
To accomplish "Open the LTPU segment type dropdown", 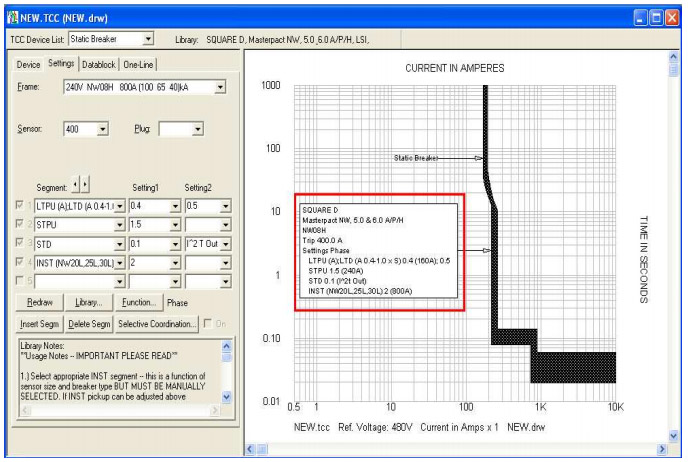I will (x=119, y=206).
